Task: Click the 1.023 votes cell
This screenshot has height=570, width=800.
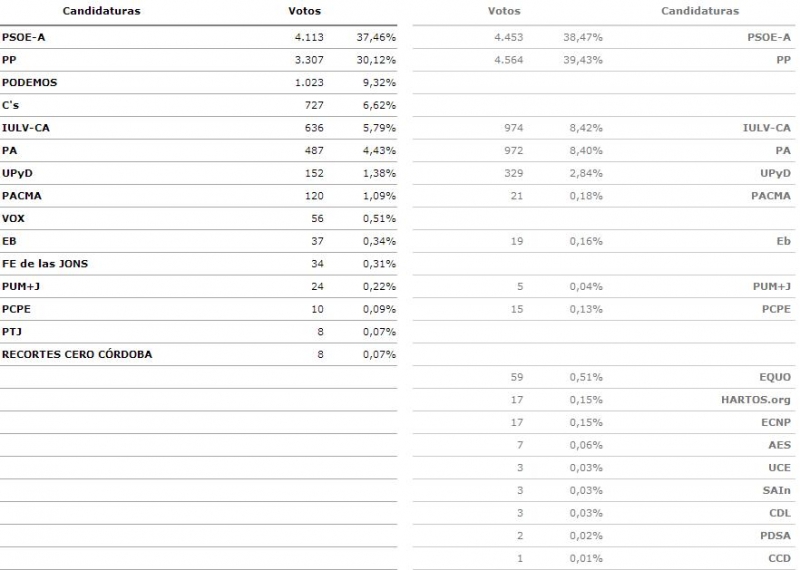Action: click(x=306, y=83)
